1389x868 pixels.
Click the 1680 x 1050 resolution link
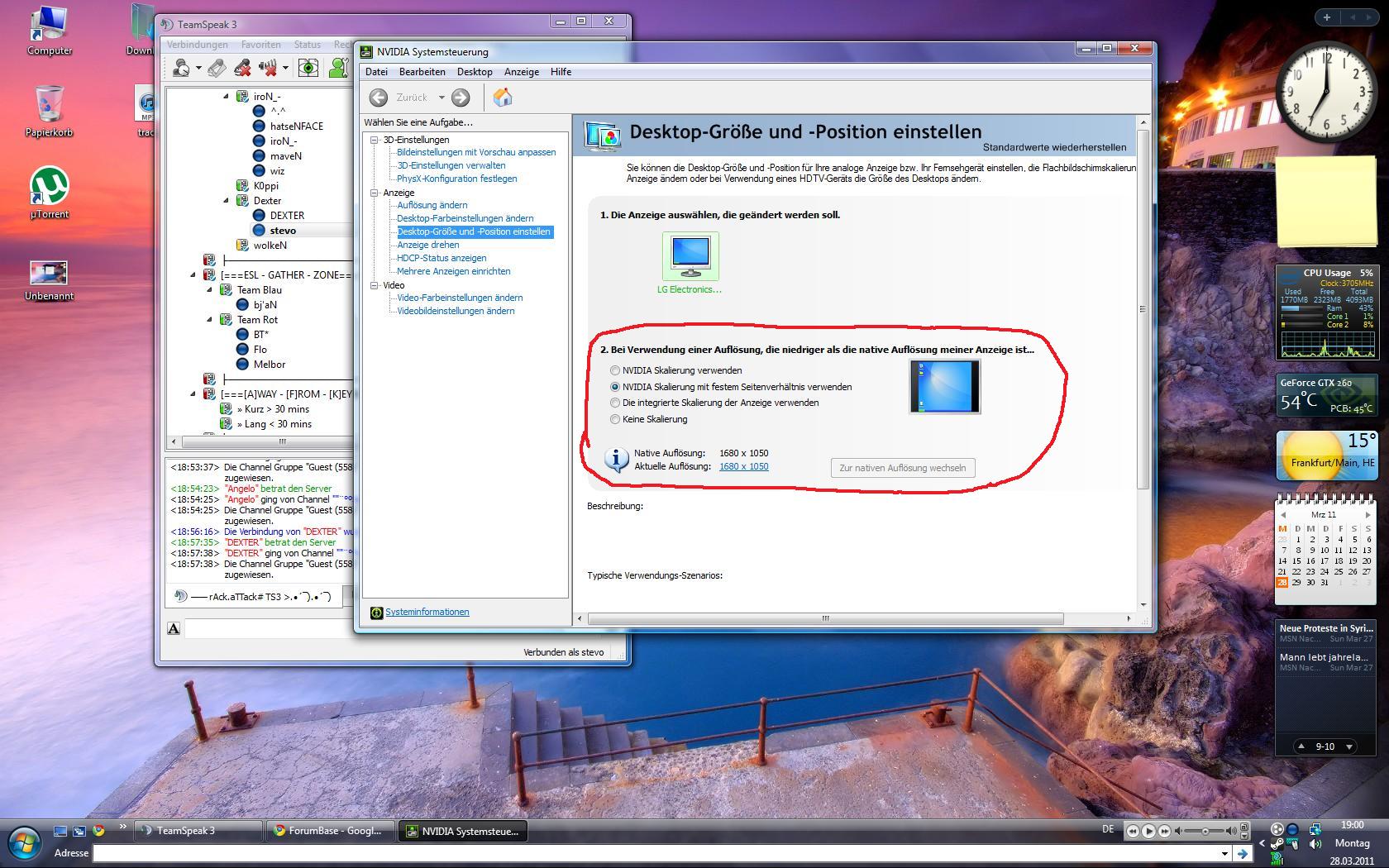click(743, 466)
